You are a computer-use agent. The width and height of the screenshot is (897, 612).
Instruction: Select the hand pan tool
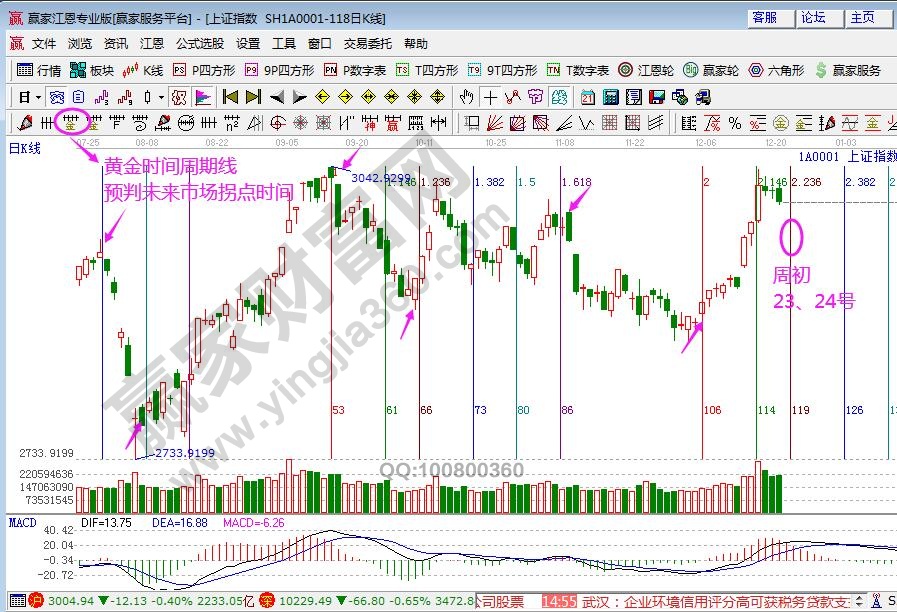(x=466, y=97)
